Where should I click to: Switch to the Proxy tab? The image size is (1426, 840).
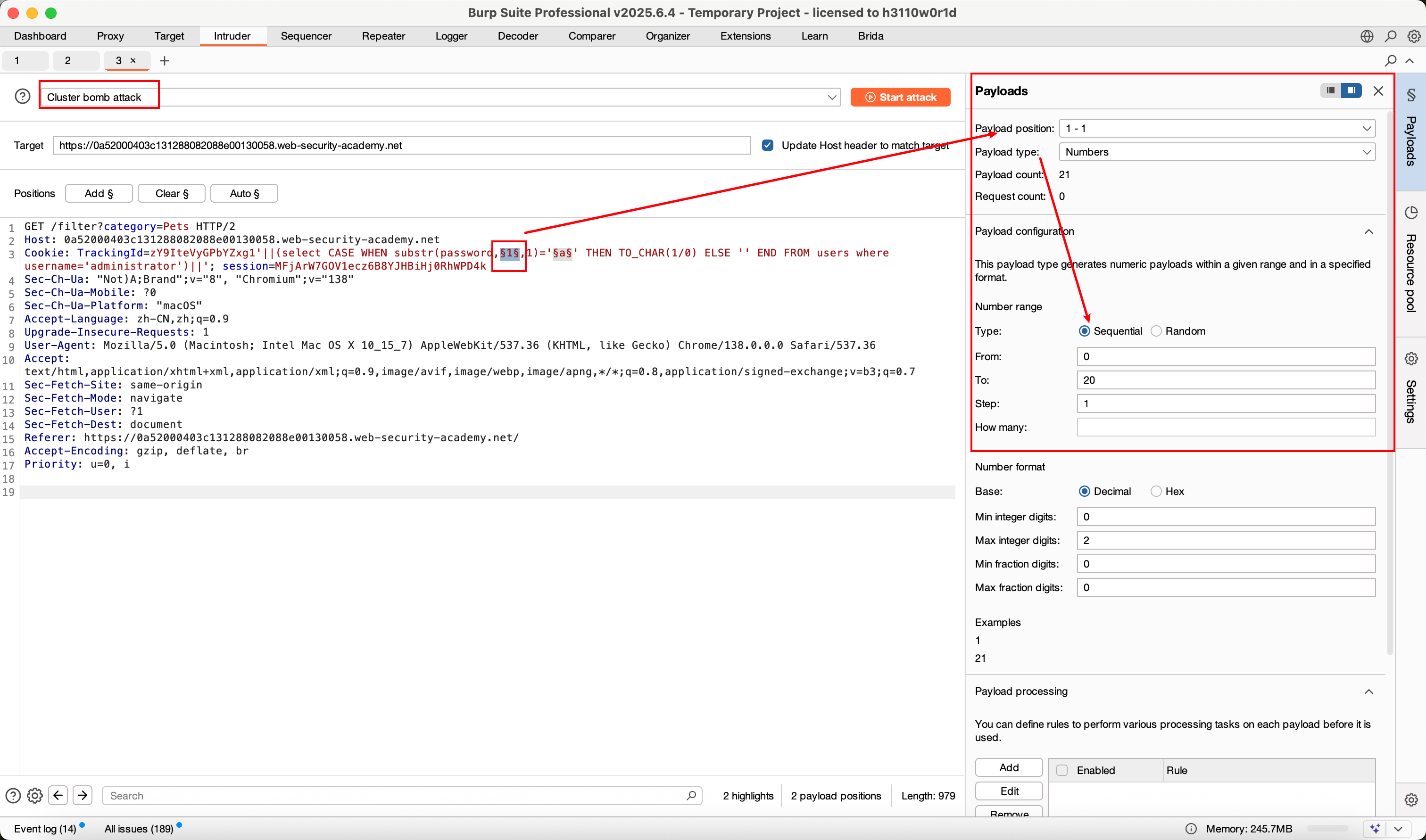110,36
